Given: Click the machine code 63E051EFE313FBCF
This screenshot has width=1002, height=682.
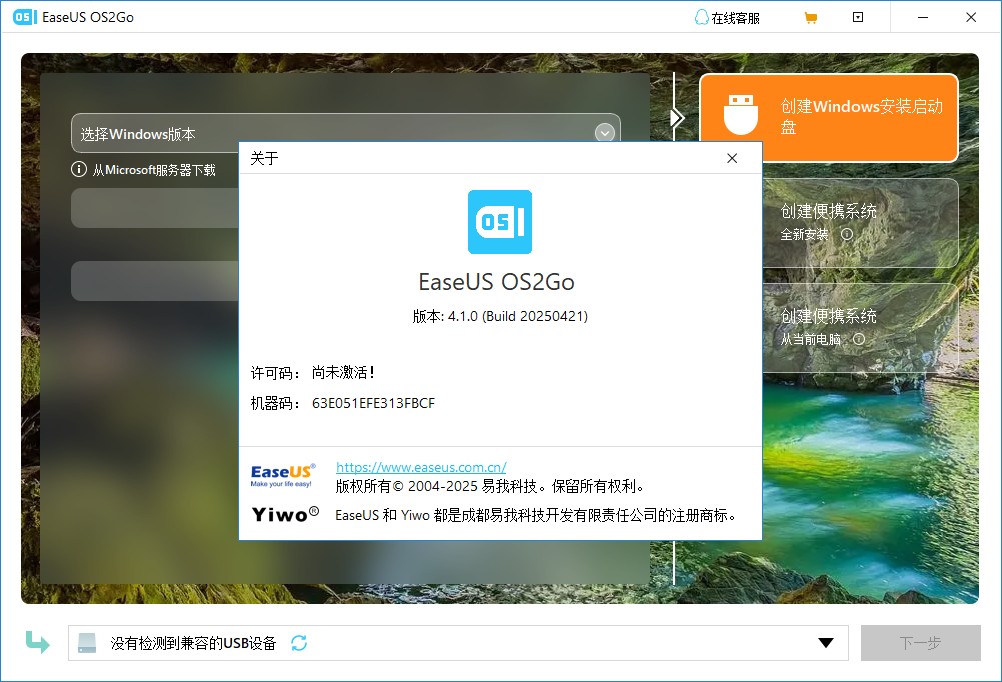Looking at the screenshot, I should (373, 403).
